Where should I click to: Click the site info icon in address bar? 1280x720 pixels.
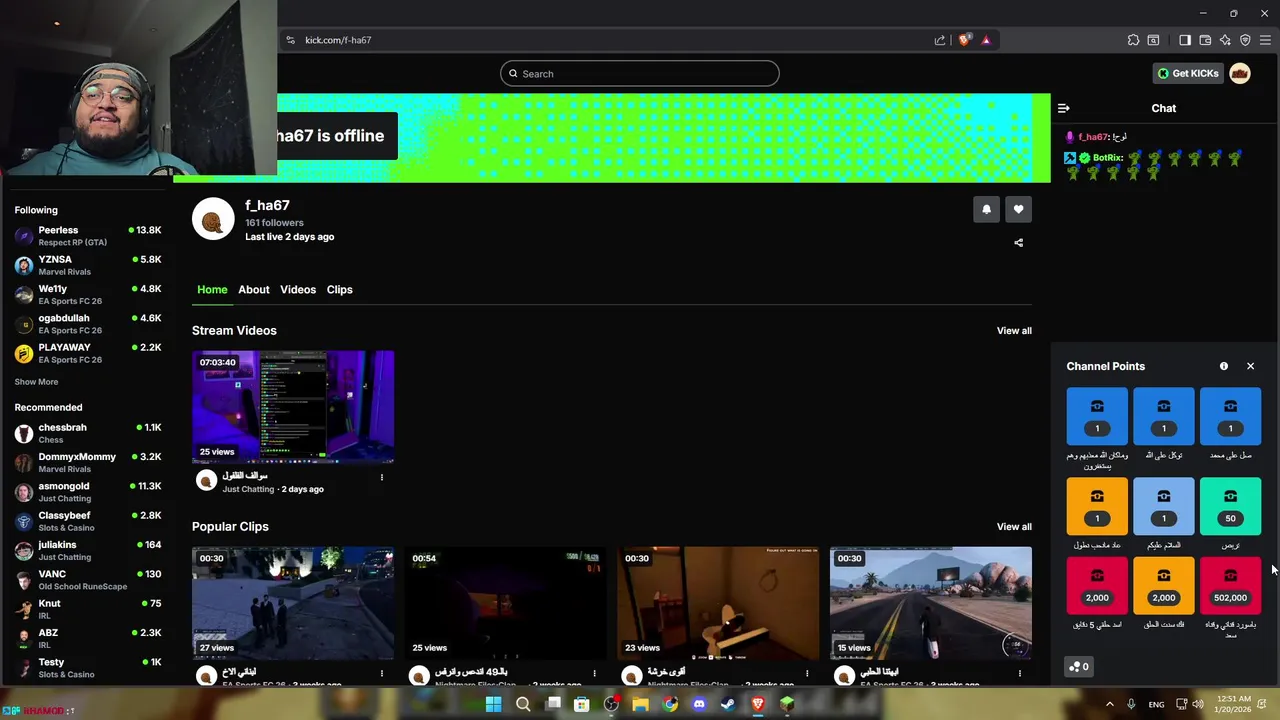coord(290,40)
